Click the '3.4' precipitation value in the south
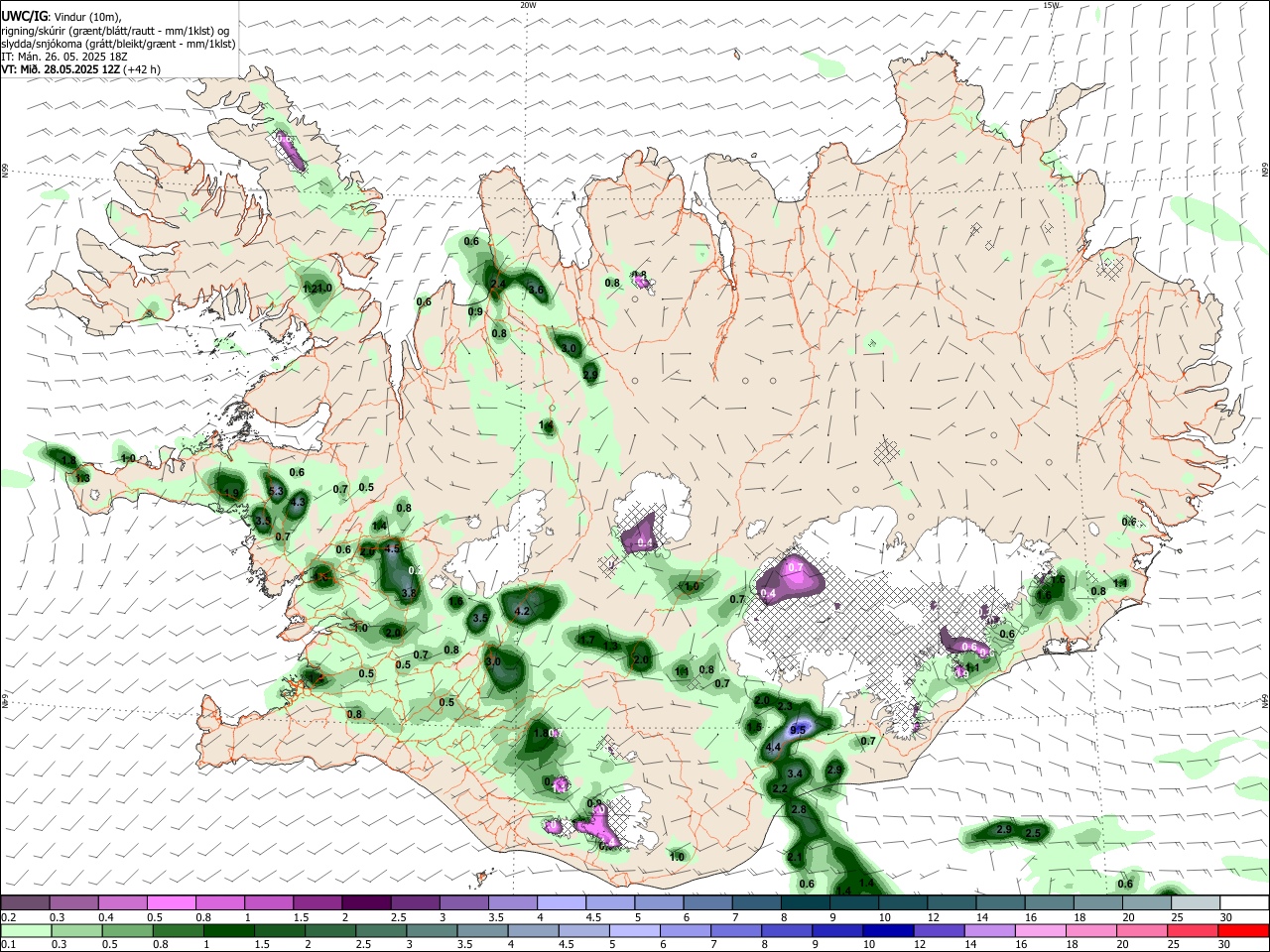The height and width of the screenshot is (952, 1270). [795, 773]
